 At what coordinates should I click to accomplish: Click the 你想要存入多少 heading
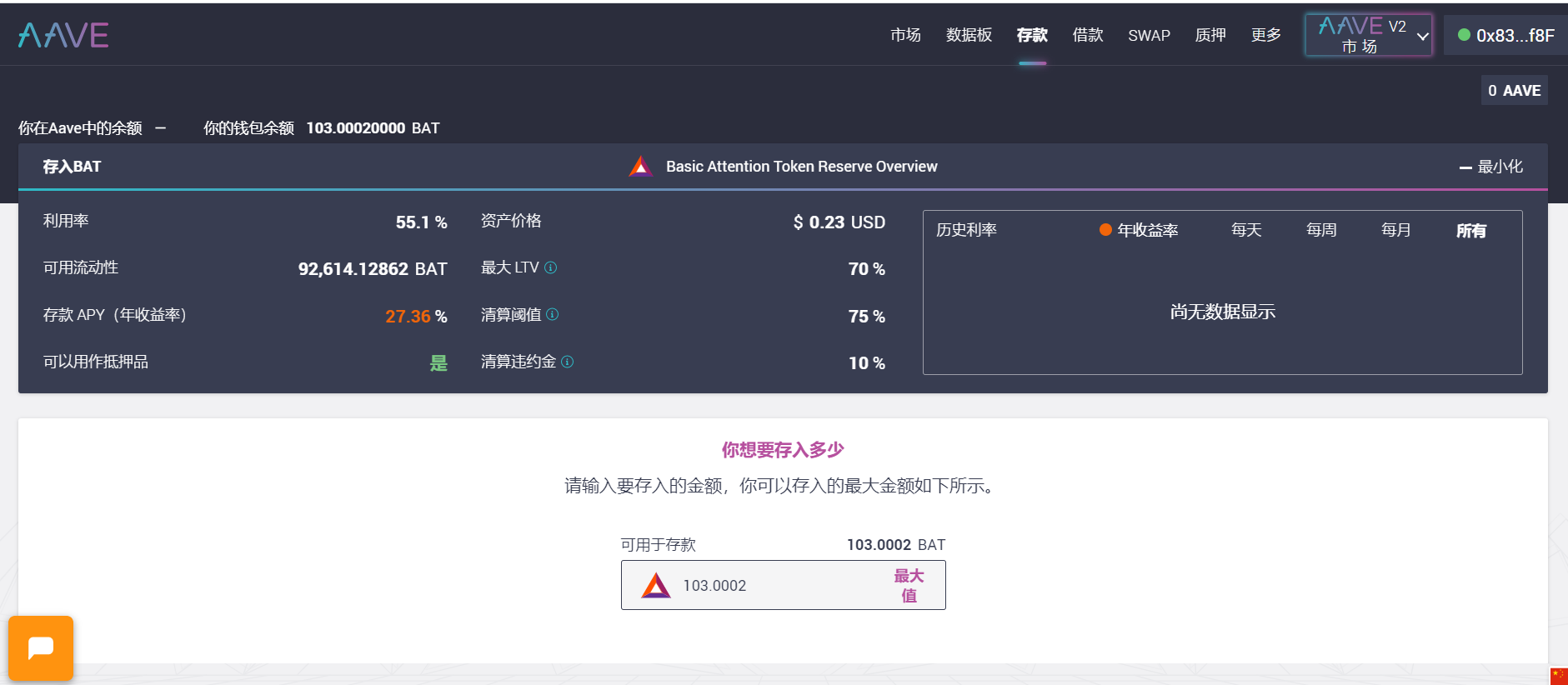click(x=783, y=450)
